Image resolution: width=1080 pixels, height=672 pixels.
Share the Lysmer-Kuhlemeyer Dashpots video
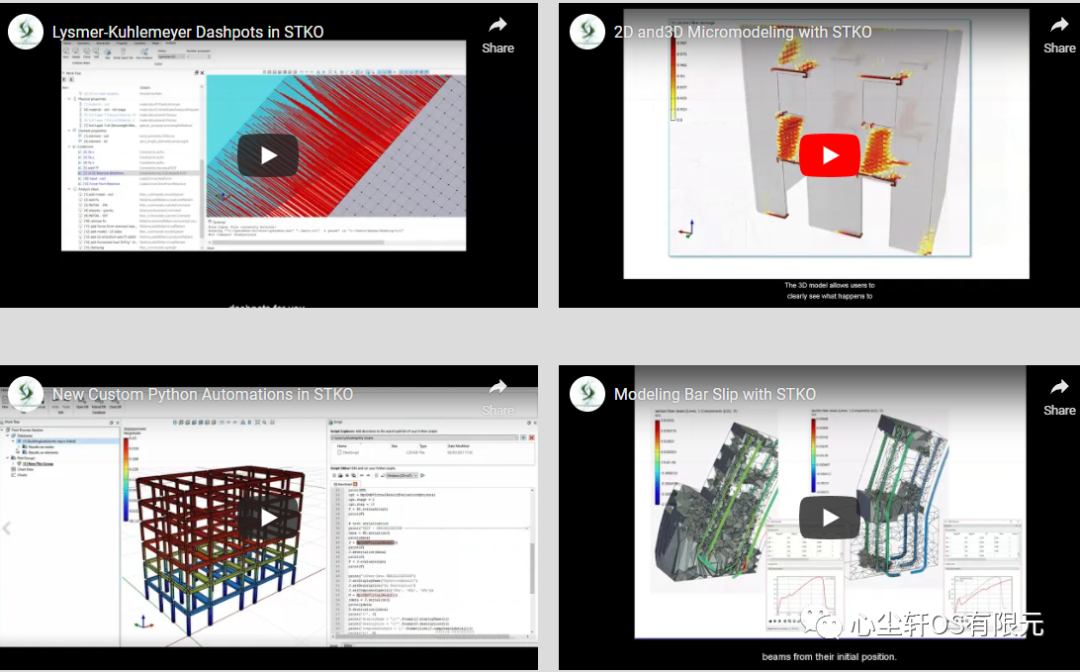(497, 36)
